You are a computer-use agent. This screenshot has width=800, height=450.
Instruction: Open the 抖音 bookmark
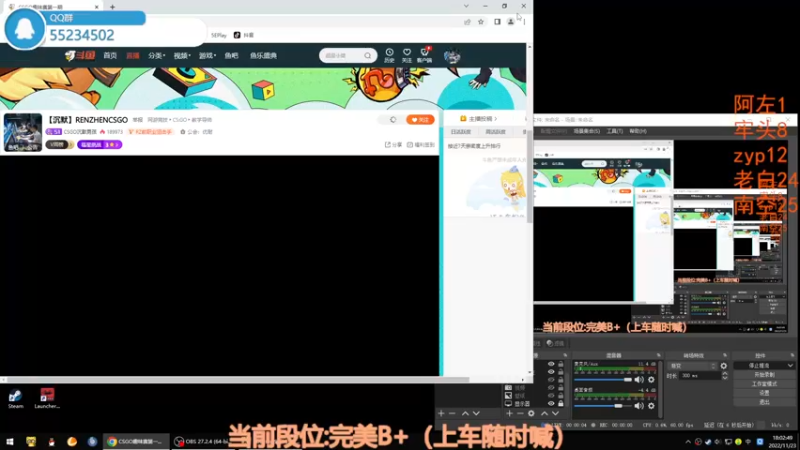[244, 35]
